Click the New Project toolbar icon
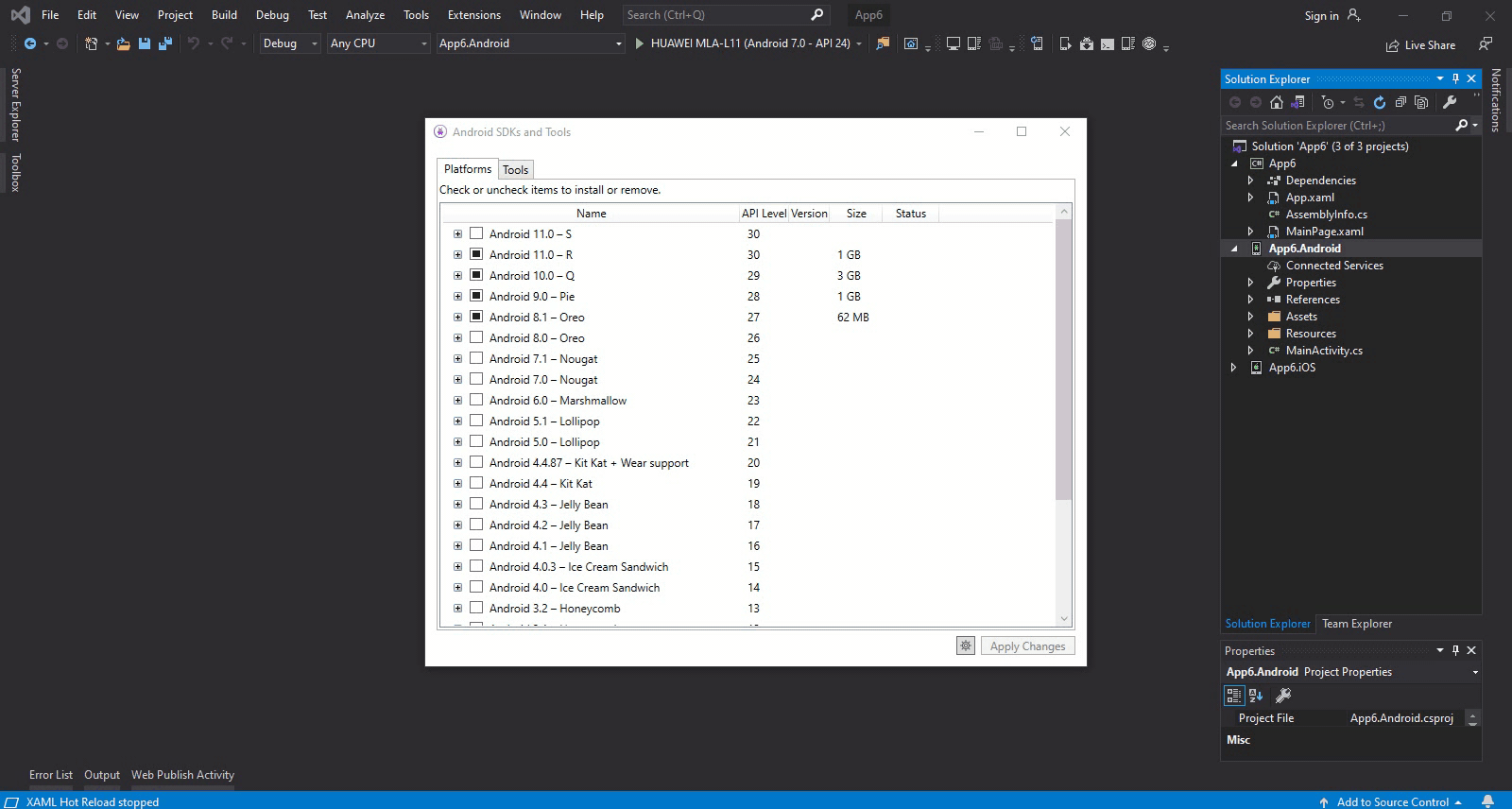 click(92, 43)
